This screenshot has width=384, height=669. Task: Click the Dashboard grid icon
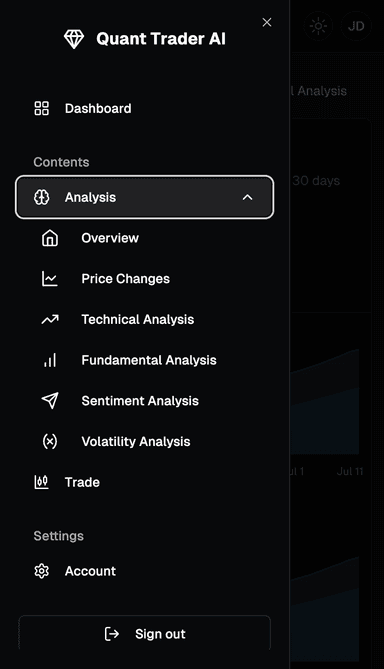tap(41, 108)
